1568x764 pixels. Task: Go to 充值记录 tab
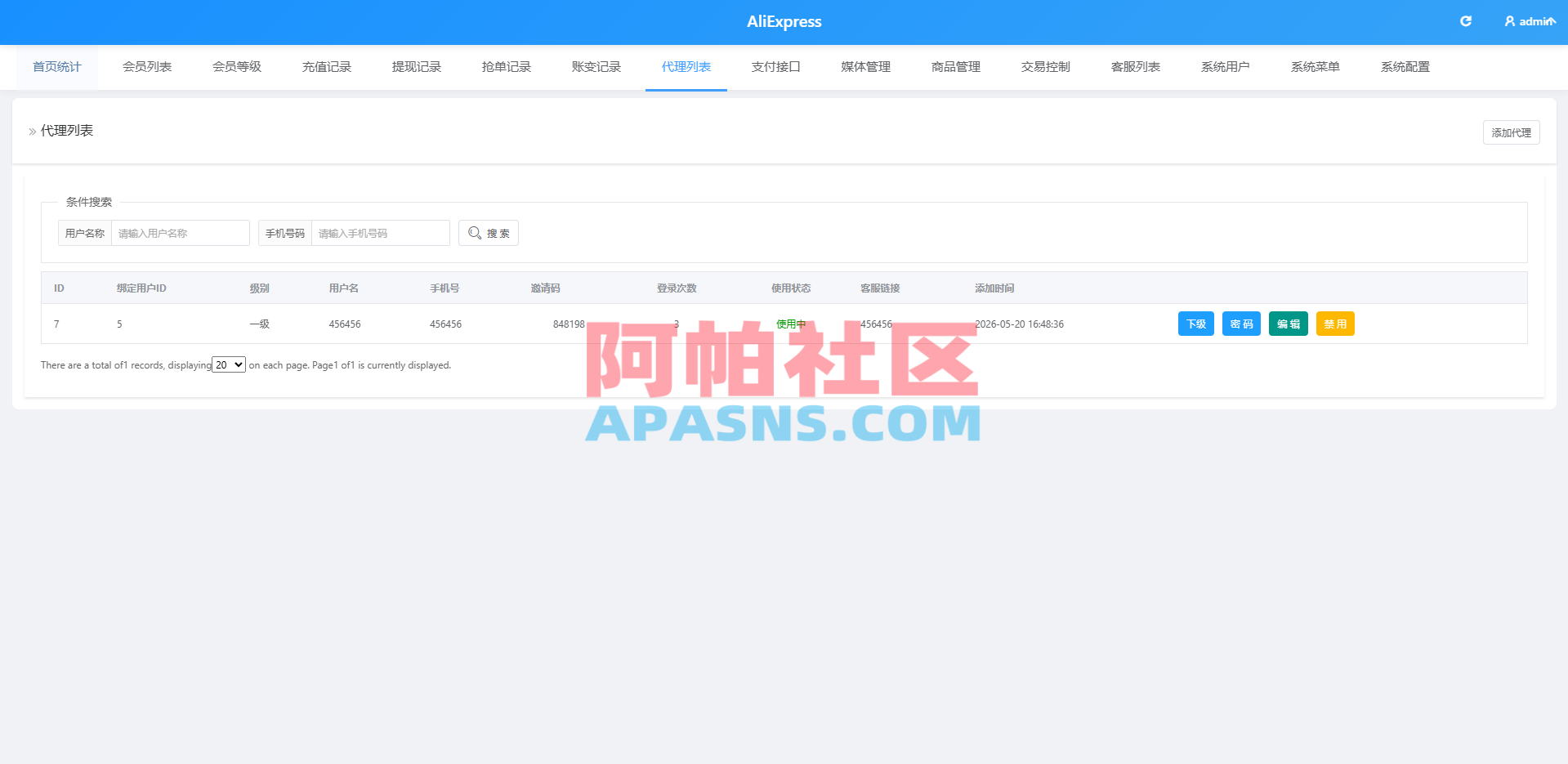pyautogui.click(x=327, y=67)
